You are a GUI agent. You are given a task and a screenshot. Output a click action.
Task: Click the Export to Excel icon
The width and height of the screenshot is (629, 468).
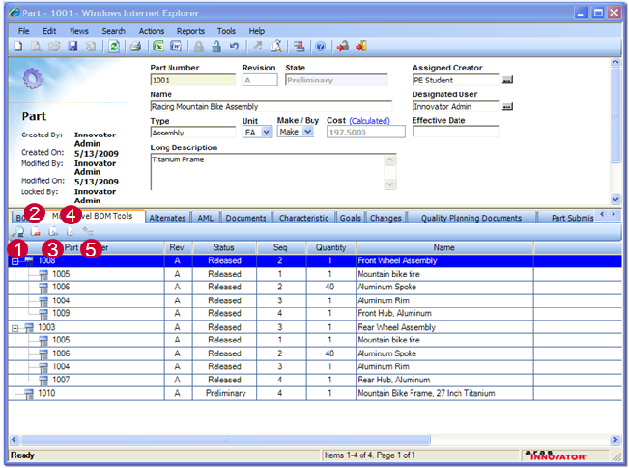click(159, 46)
